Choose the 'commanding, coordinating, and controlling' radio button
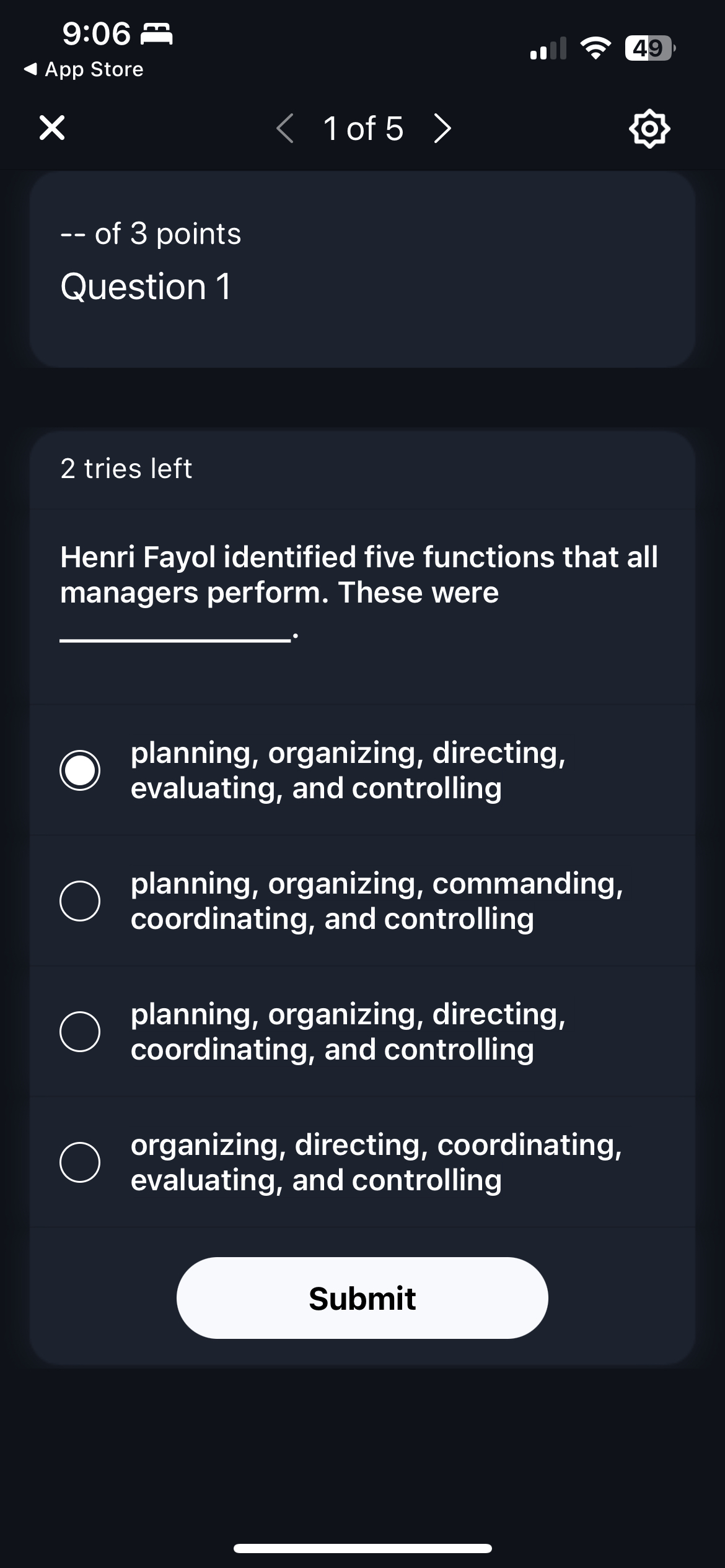Image resolution: width=725 pixels, height=1568 pixels. pos(80,901)
